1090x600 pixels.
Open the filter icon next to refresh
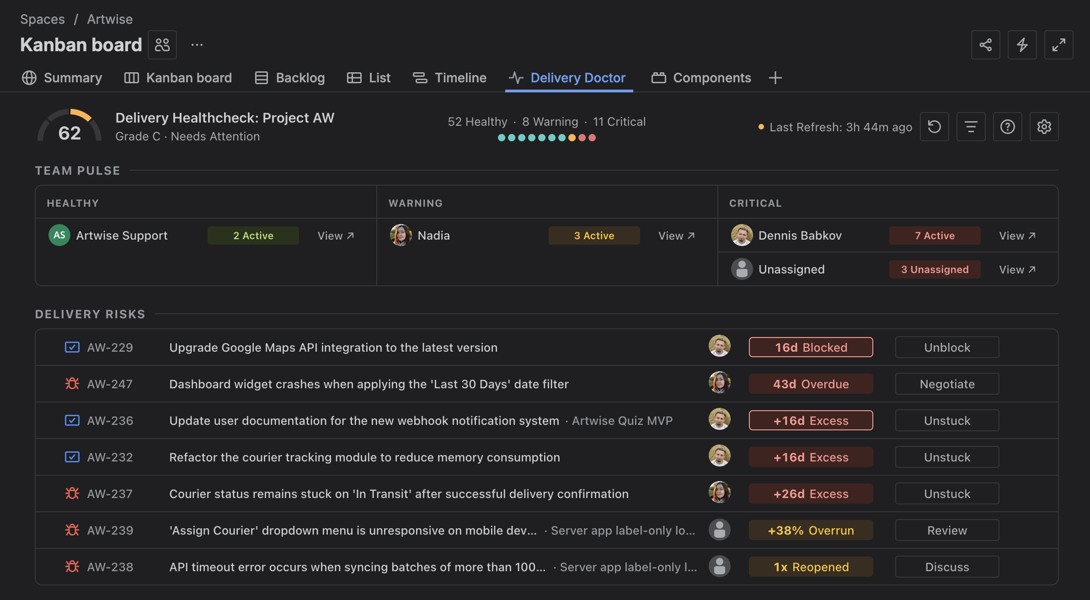tap(971, 127)
